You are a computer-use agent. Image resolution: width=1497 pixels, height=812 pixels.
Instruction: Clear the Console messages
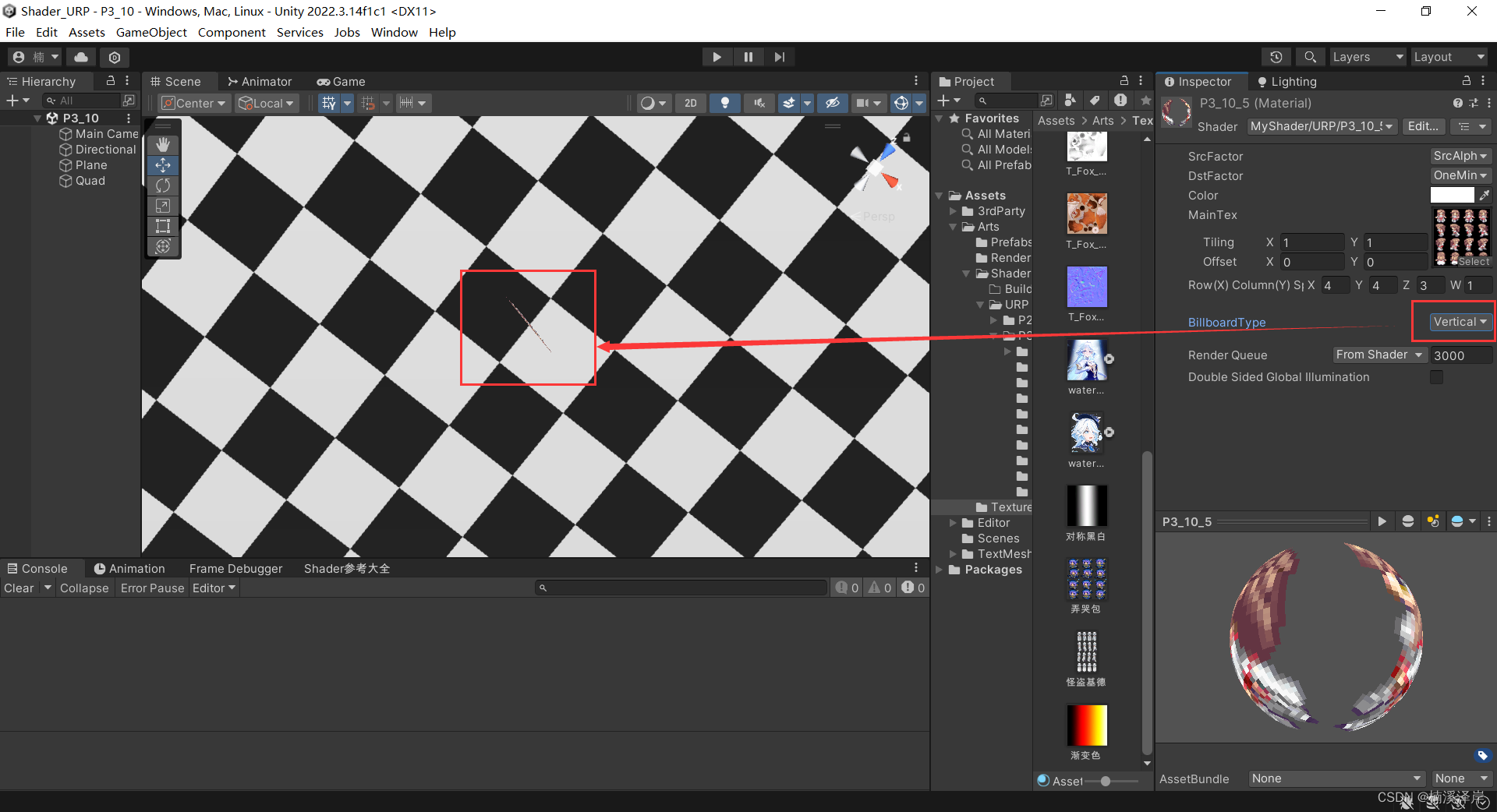[x=17, y=588]
